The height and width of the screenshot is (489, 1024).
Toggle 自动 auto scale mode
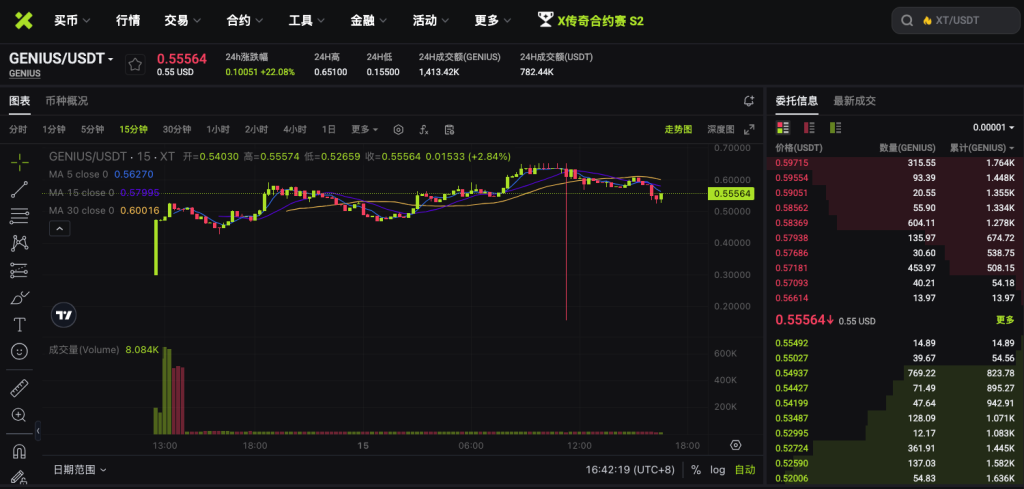[745, 469]
